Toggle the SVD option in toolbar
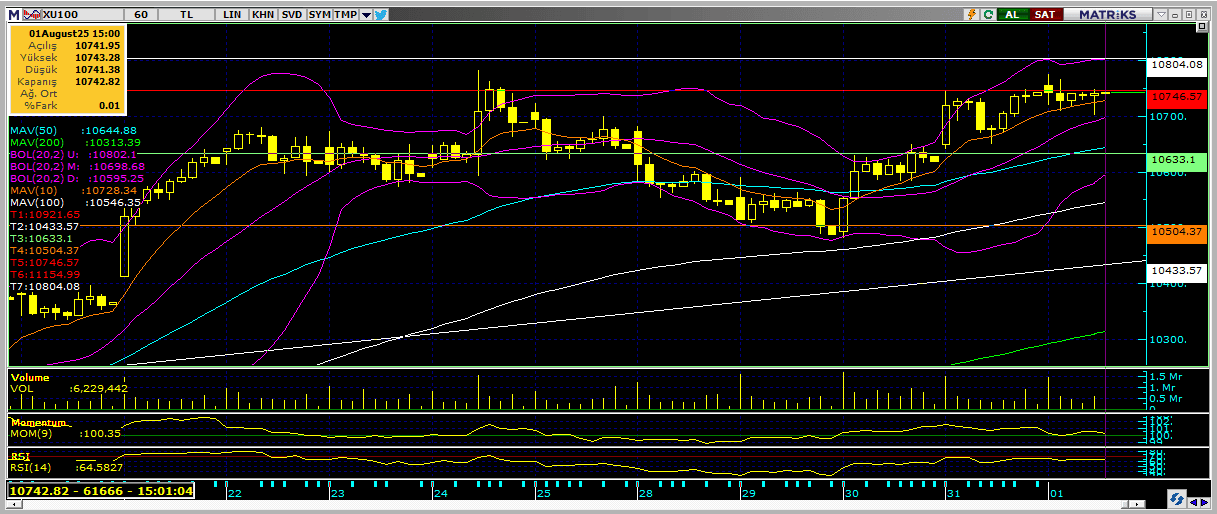 [x=291, y=15]
